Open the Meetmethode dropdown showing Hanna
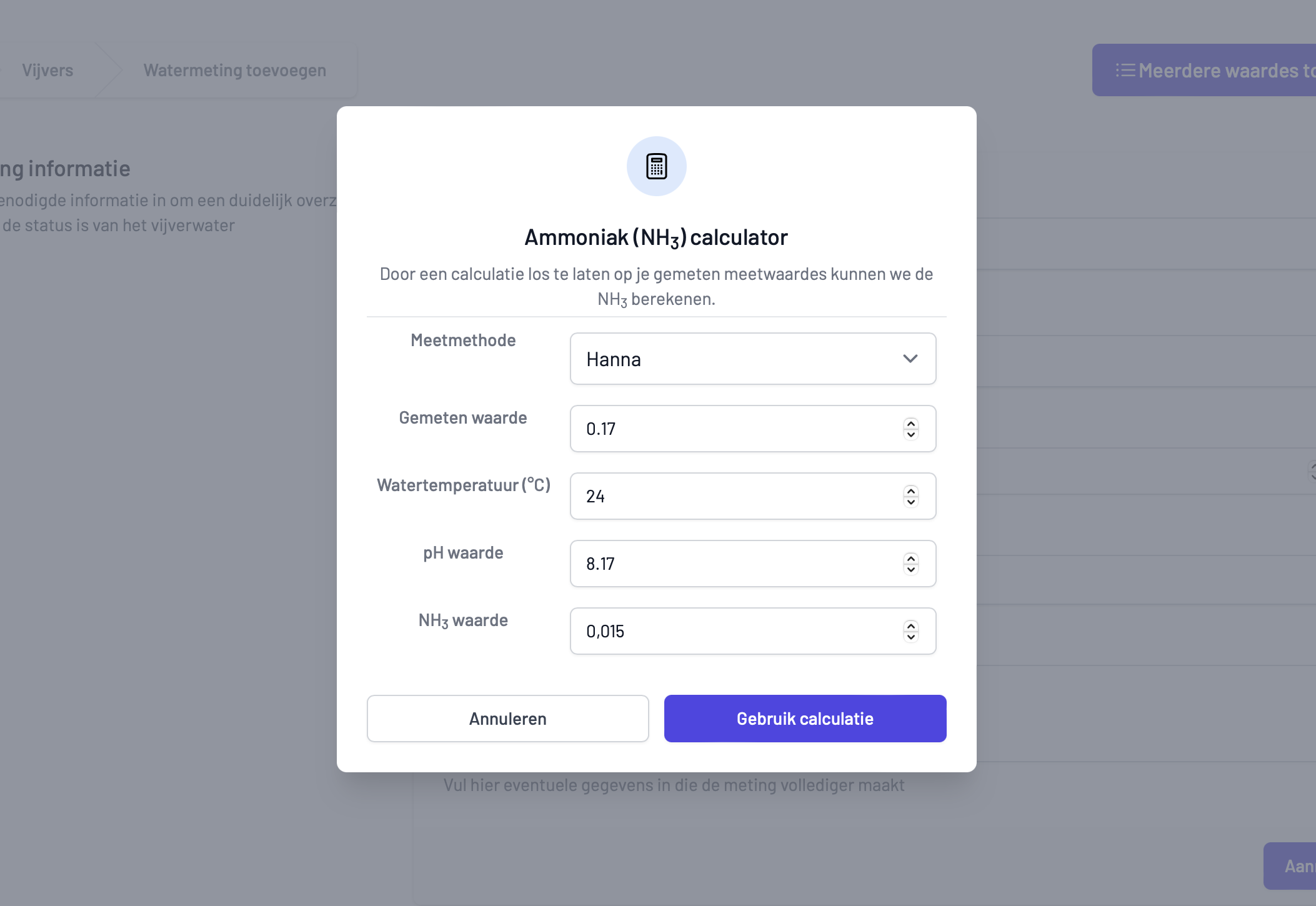1316x906 pixels. point(753,359)
